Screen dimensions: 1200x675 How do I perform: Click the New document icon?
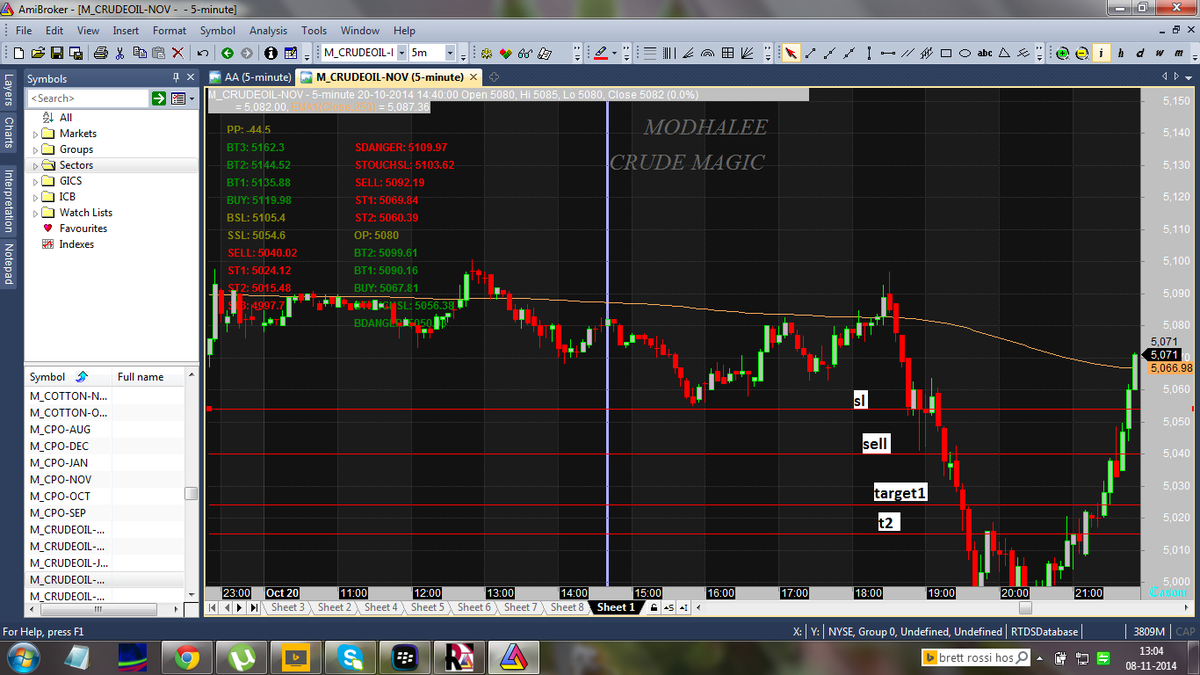(x=18, y=53)
